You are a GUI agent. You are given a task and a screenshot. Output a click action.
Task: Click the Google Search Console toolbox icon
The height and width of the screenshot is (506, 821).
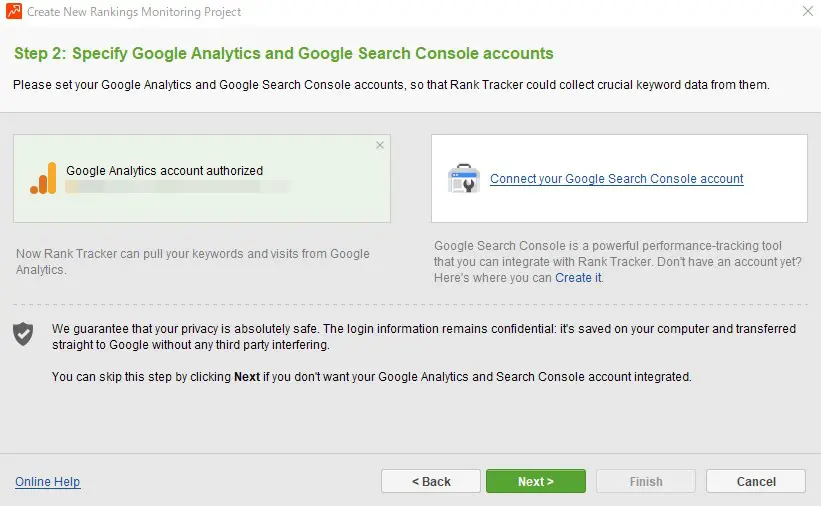click(464, 179)
